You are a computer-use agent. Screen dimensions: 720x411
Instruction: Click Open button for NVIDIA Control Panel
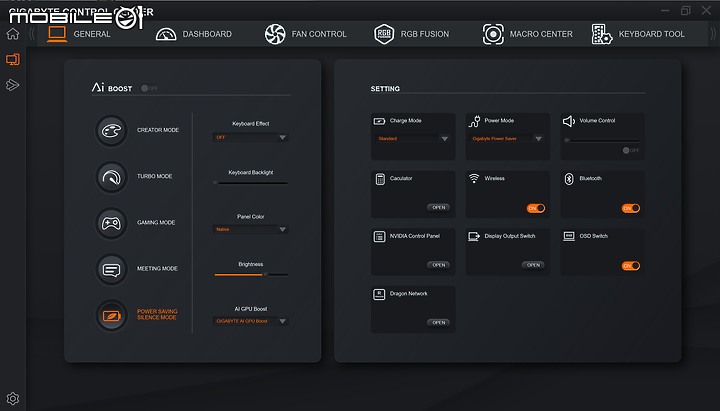pyautogui.click(x=439, y=265)
